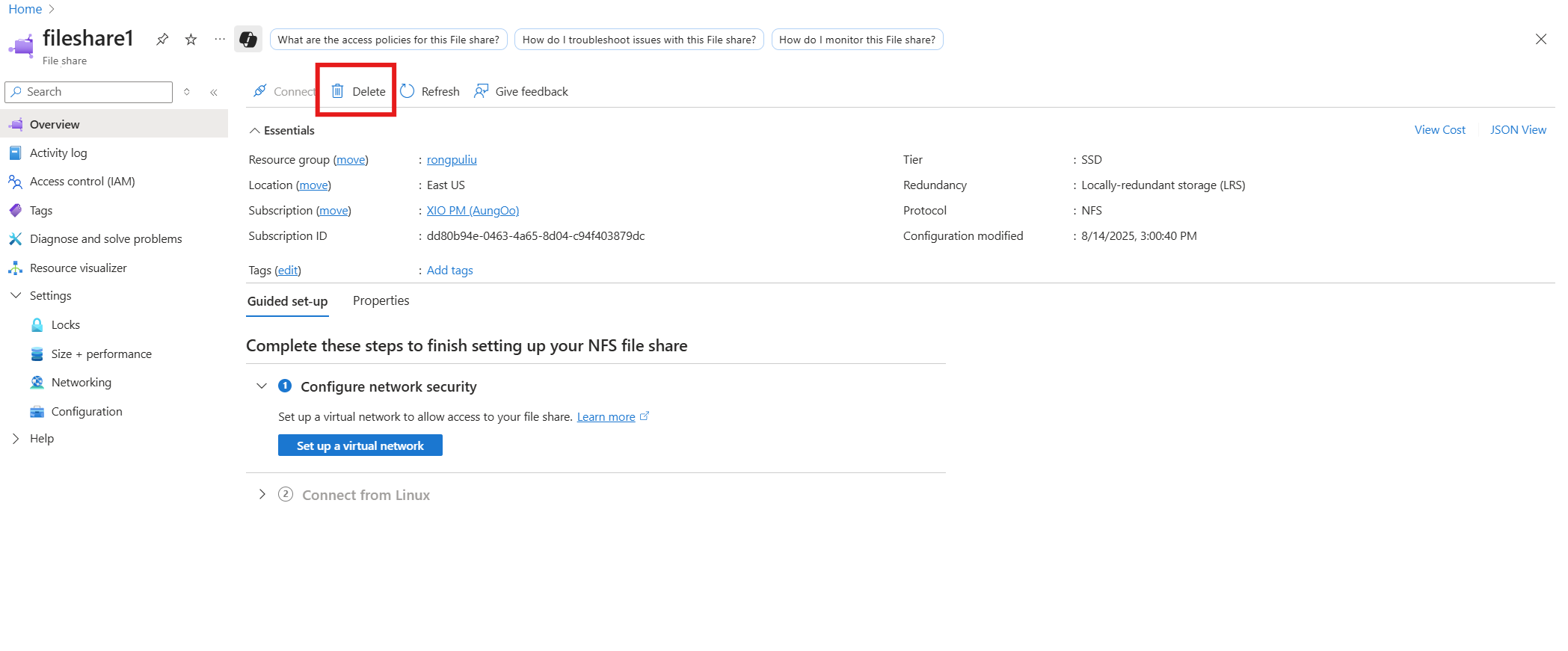Click the Size + performance icon

[x=37, y=354]
